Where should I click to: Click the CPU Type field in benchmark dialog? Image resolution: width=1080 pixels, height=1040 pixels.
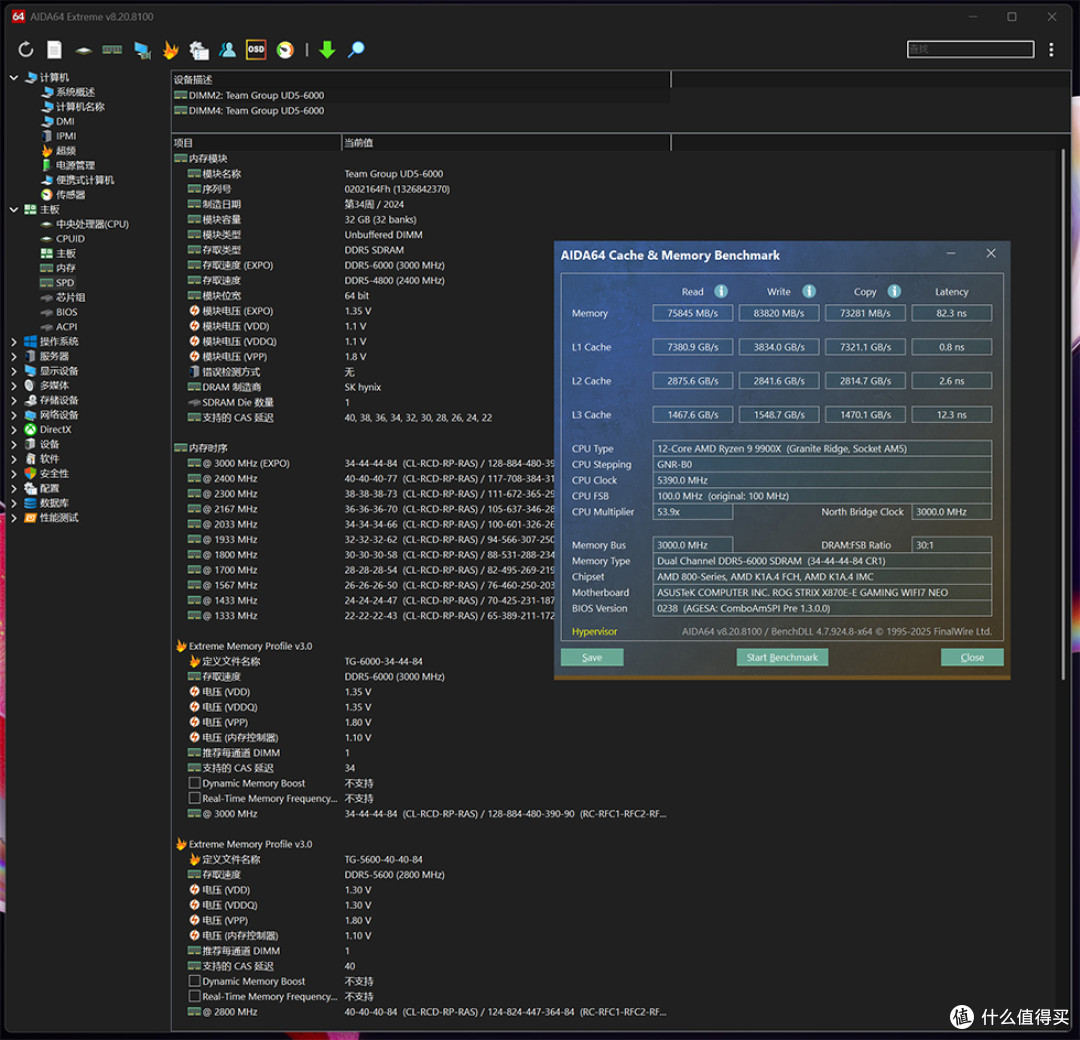[x=822, y=448]
